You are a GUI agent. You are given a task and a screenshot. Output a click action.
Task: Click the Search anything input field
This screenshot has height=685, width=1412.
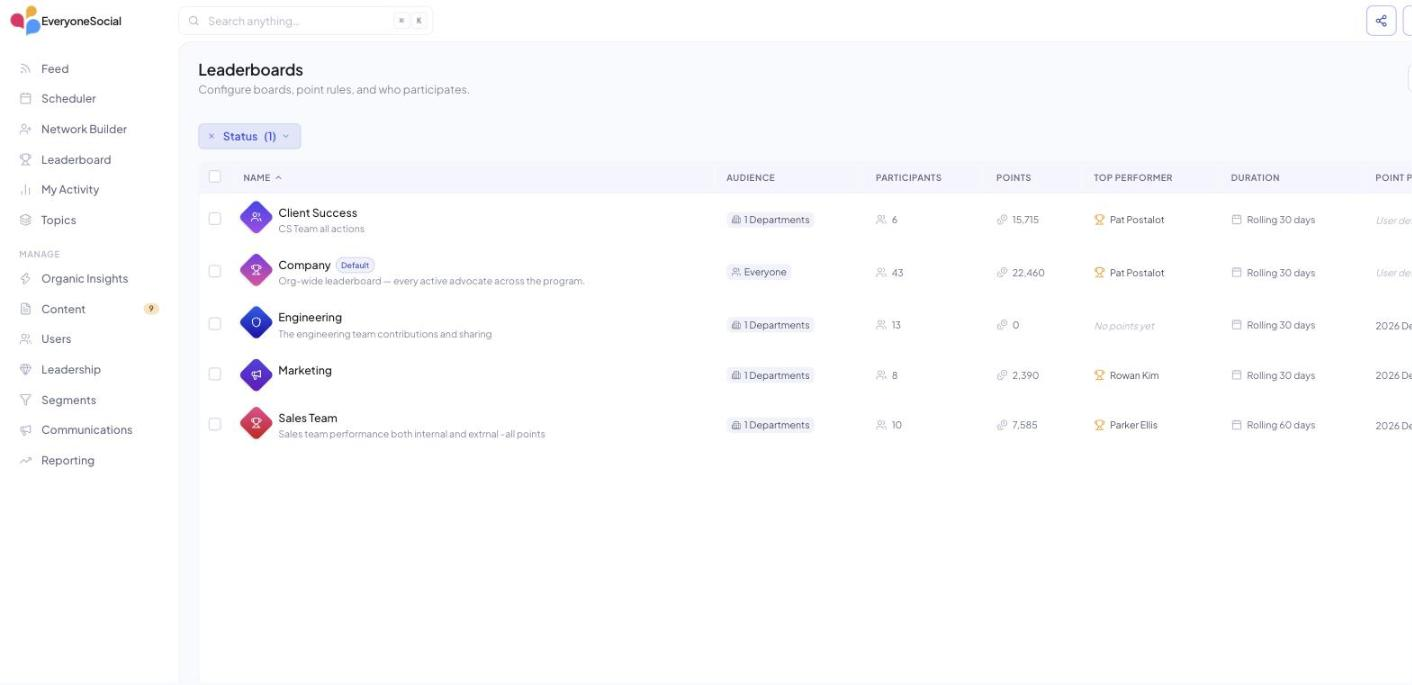coord(305,21)
